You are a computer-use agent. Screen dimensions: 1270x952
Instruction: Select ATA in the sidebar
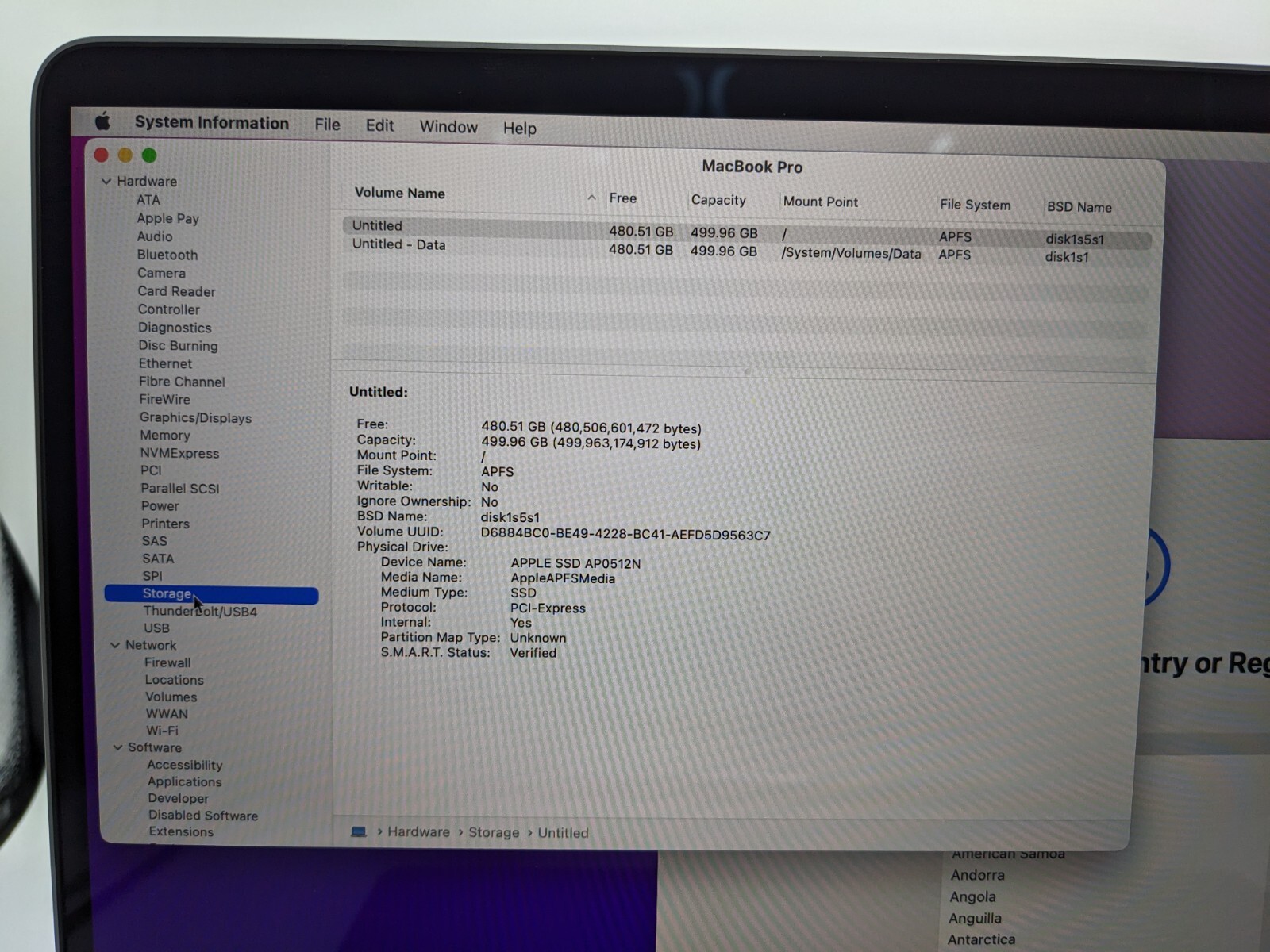[x=148, y=200]
